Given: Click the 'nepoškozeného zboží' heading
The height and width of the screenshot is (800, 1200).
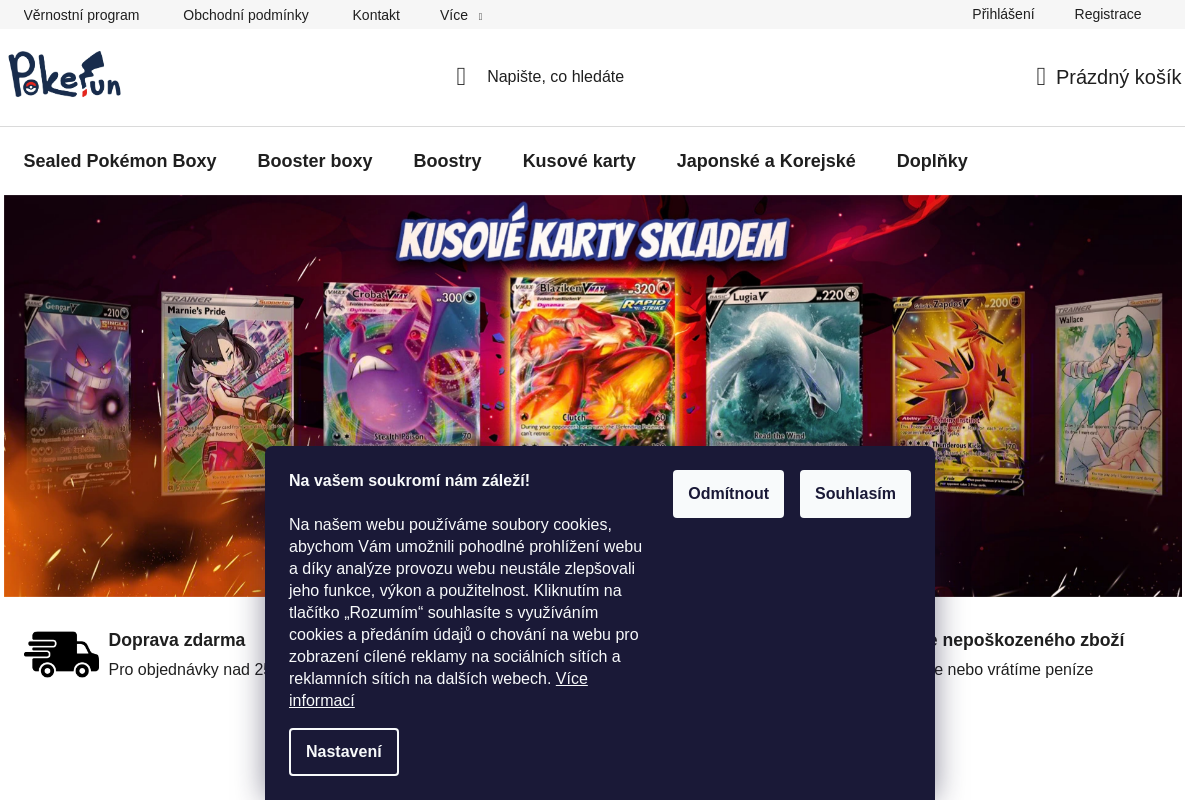Looking at the screenshot, I should coord(1033,640).
